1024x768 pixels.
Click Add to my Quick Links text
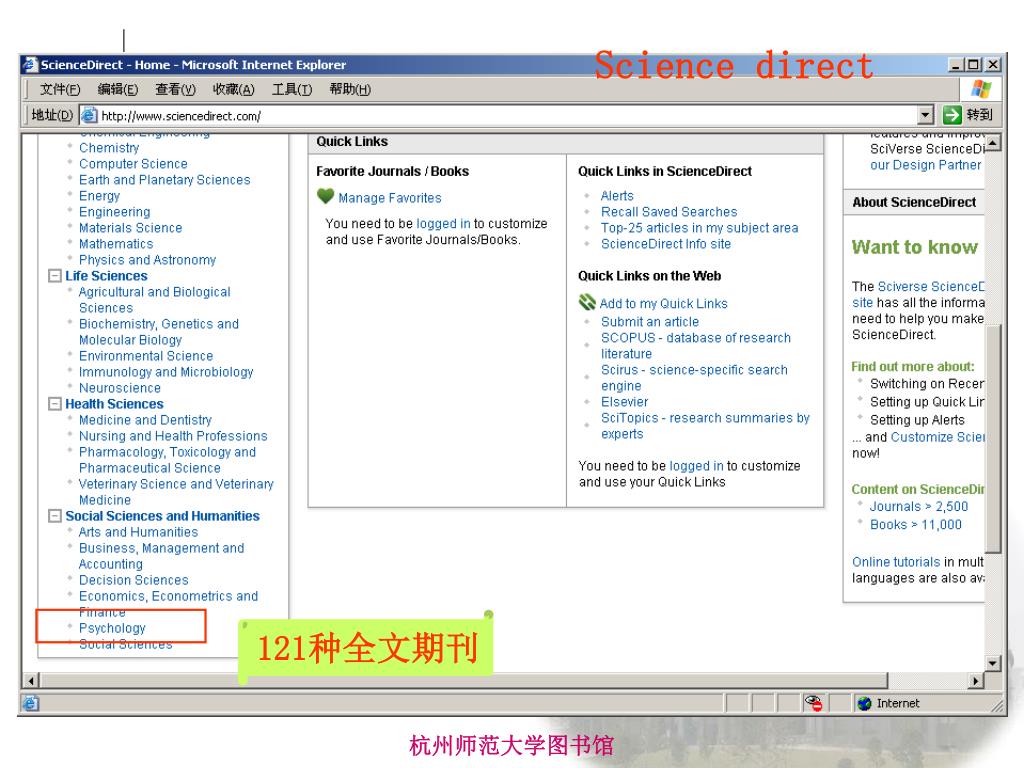pos(664,304)
